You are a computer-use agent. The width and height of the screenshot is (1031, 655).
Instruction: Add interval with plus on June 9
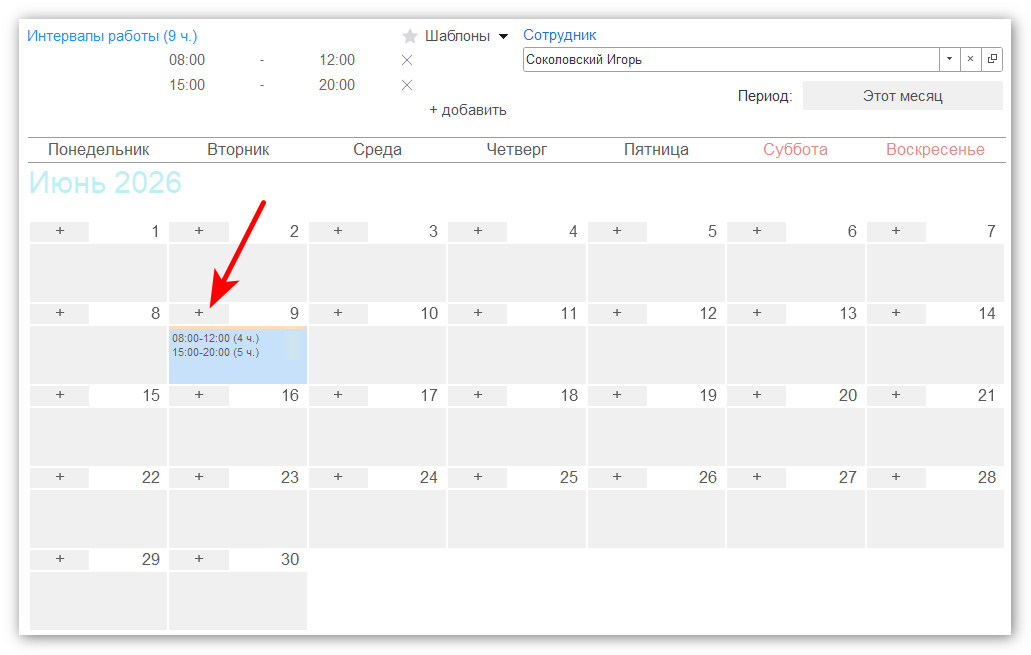tap(199, 313)
